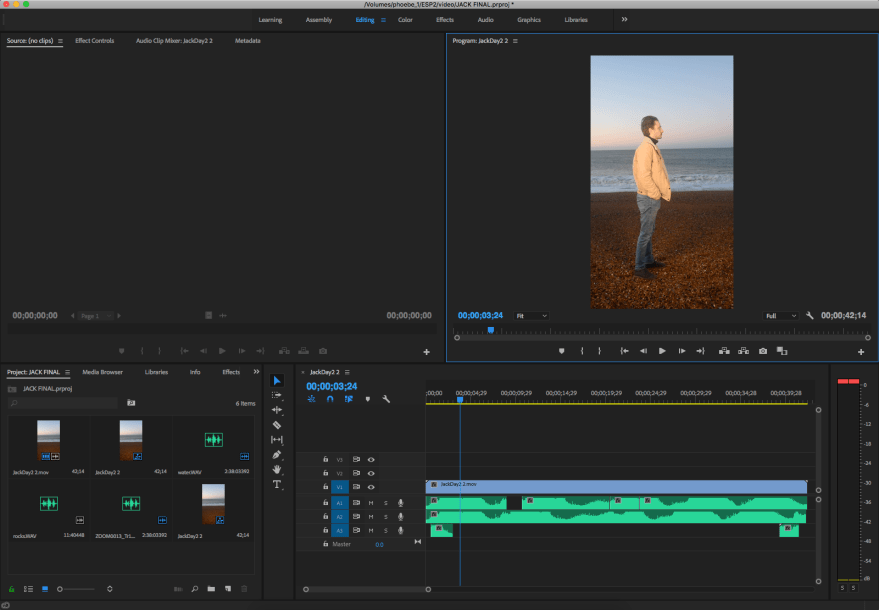
Task: Open the Effects panel tab
Action: (x=230, y=371)
